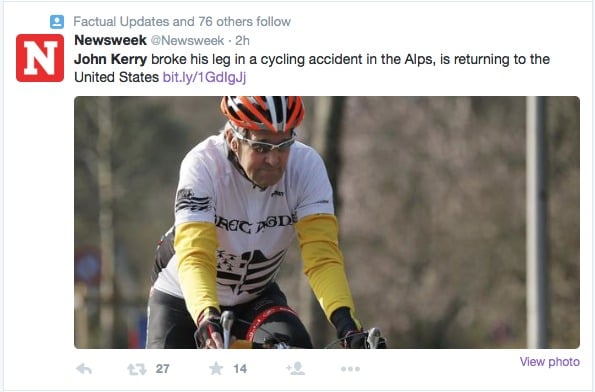Screen dimensions: 595x392
Task: Open the bit.ly/1GdIgJj link
Action: pyautogui.click(x=204, y=77)
